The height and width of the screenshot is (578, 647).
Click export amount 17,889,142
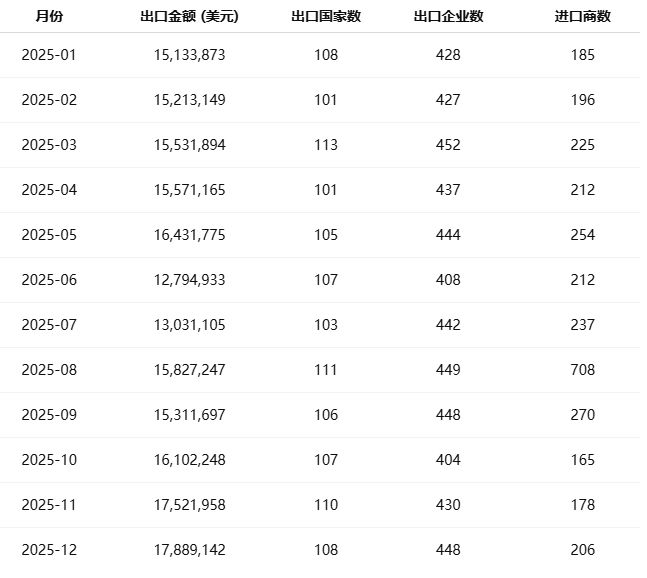pyautogui.click(x=190, y=550)
